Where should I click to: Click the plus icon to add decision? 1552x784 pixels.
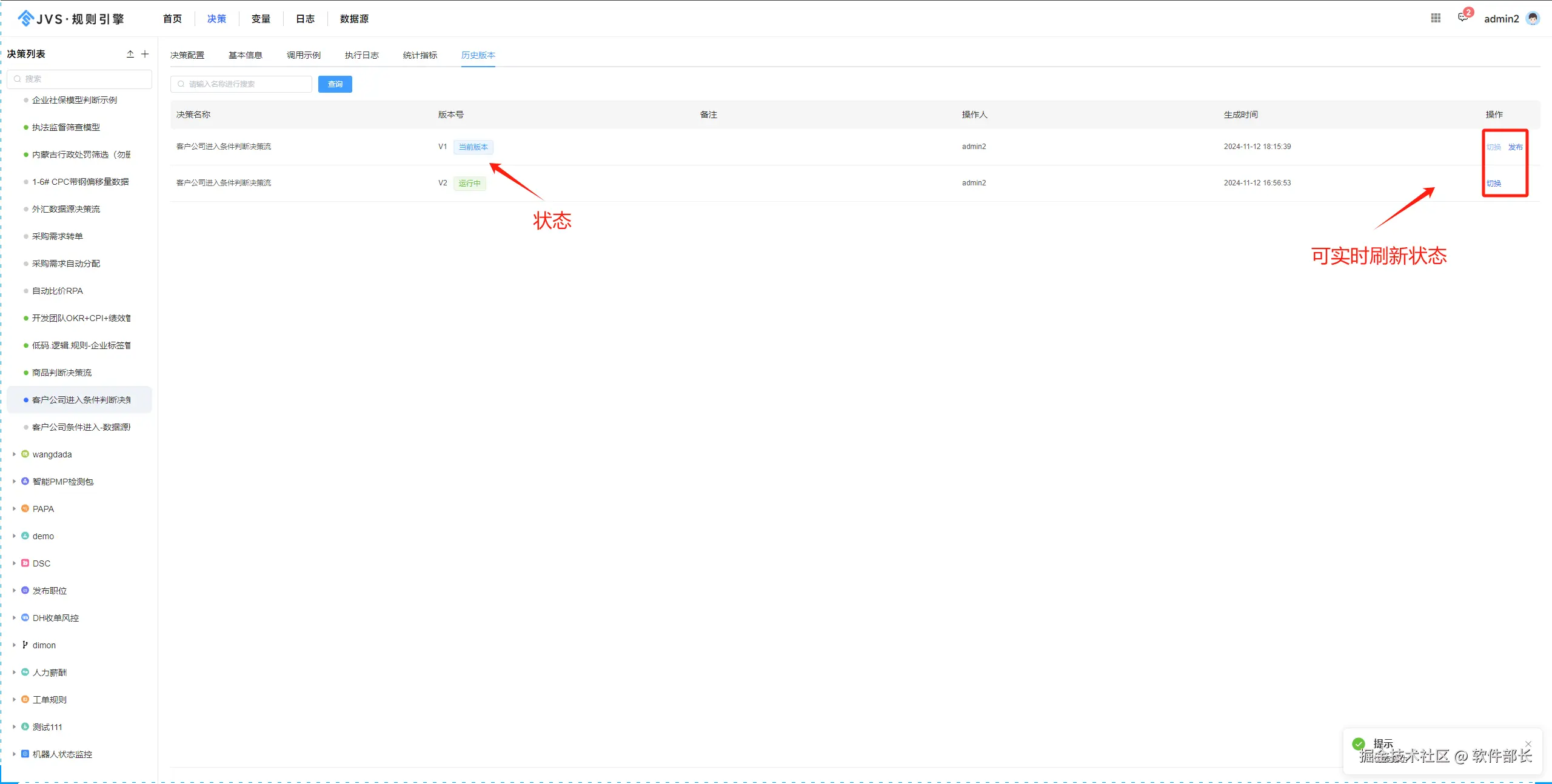[145, 54]
